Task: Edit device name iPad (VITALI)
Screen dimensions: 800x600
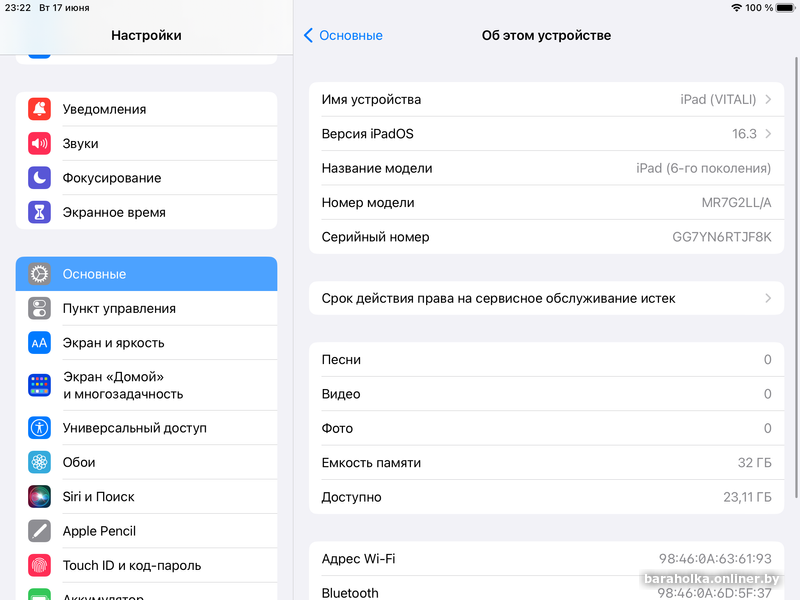Action: click(x=718, y=99)
